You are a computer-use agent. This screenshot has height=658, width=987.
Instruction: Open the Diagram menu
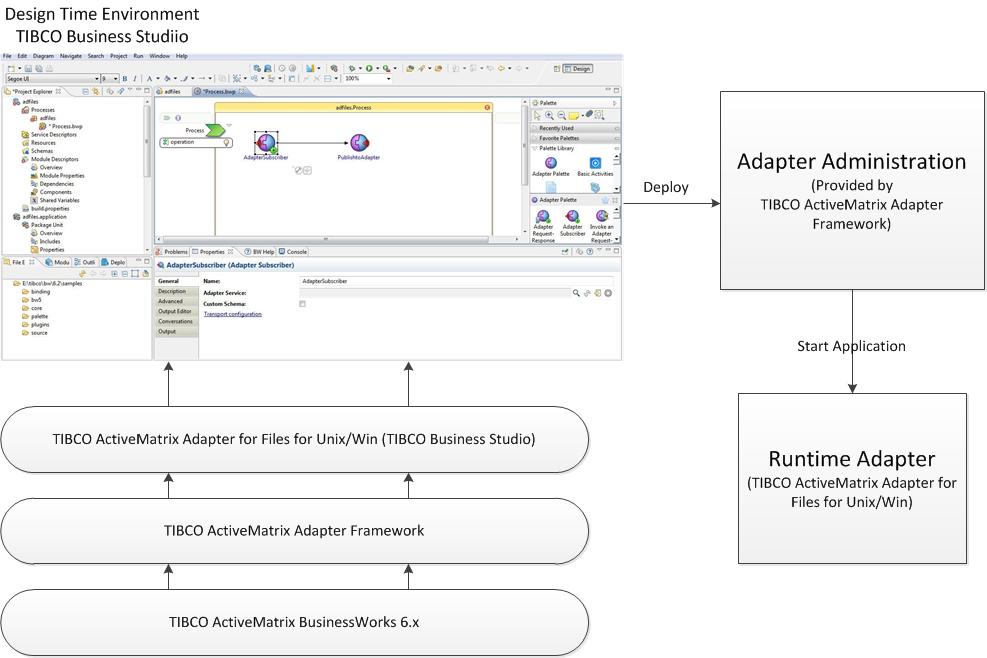(43, 56)
